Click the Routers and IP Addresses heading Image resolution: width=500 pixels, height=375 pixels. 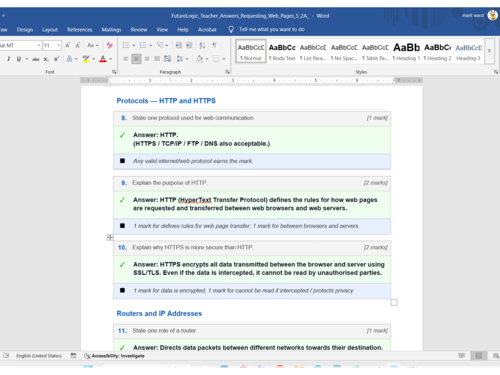point(159,313)
